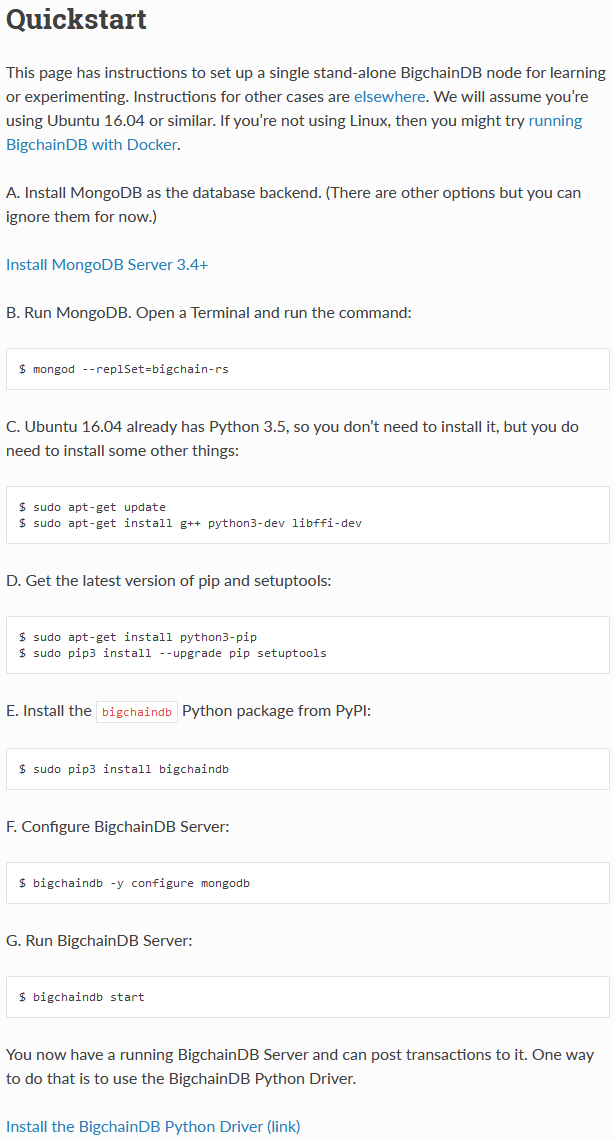Click the step A Install MongoDB paragraph
614x1141 pixels.
pos(293,204)
